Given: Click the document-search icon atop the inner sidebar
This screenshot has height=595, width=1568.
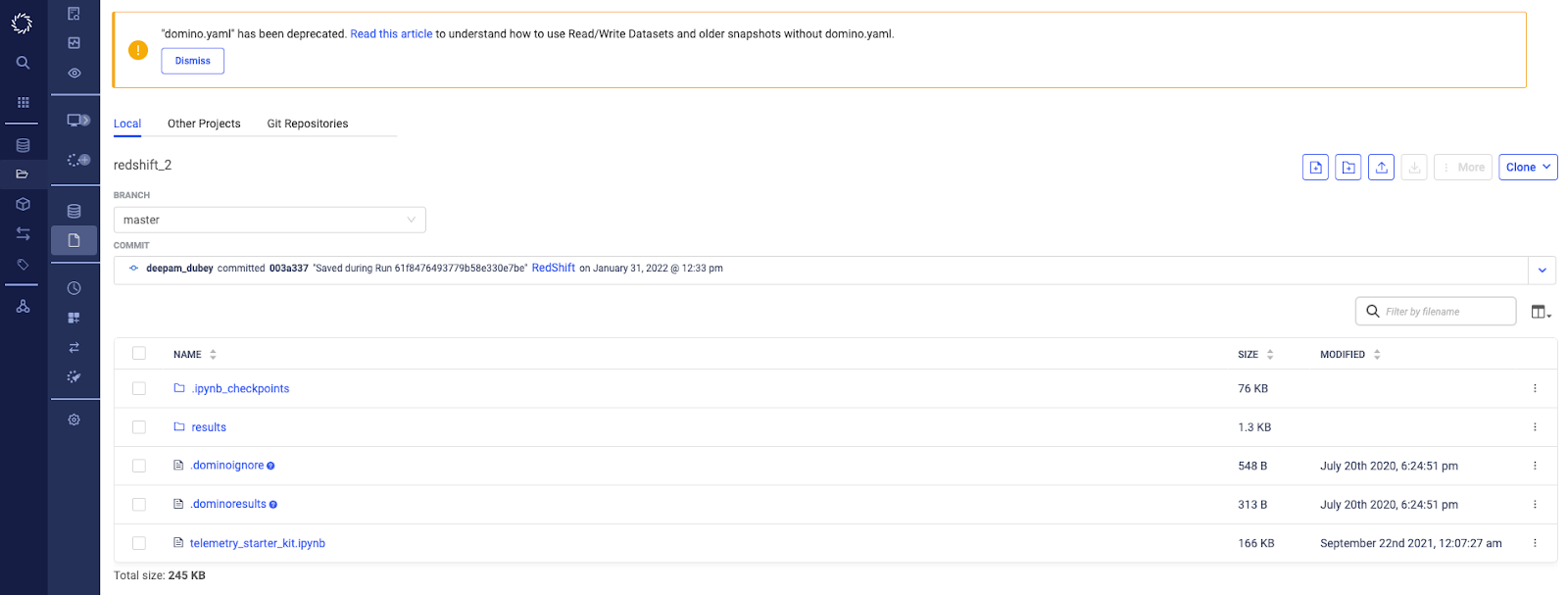Looking at the screenshot, I should coord(73,14).
